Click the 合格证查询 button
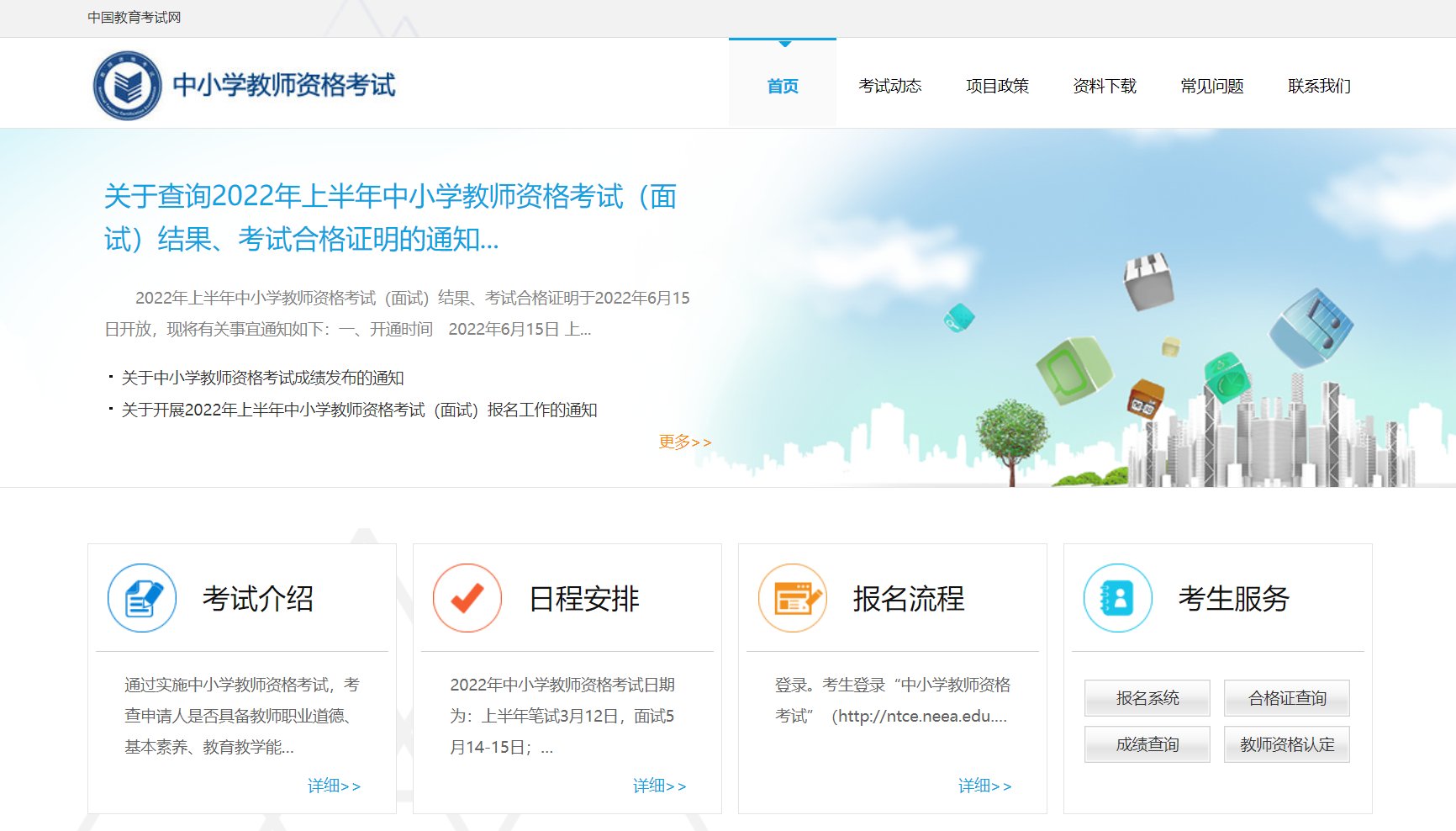Viewport: 1456px width, 831px height. click(x=1287, y=698)
